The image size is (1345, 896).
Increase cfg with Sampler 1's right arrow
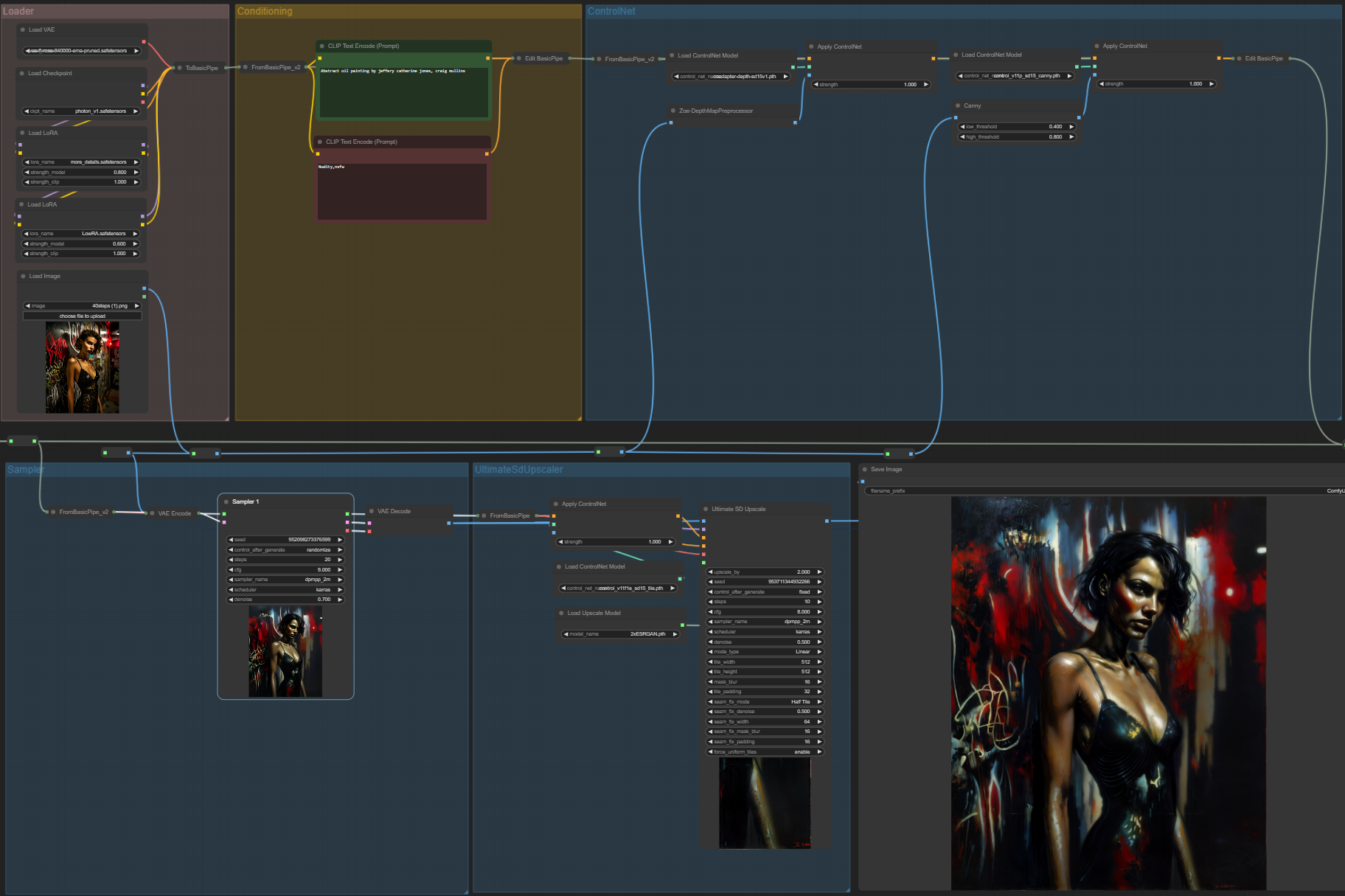(340, 570)
